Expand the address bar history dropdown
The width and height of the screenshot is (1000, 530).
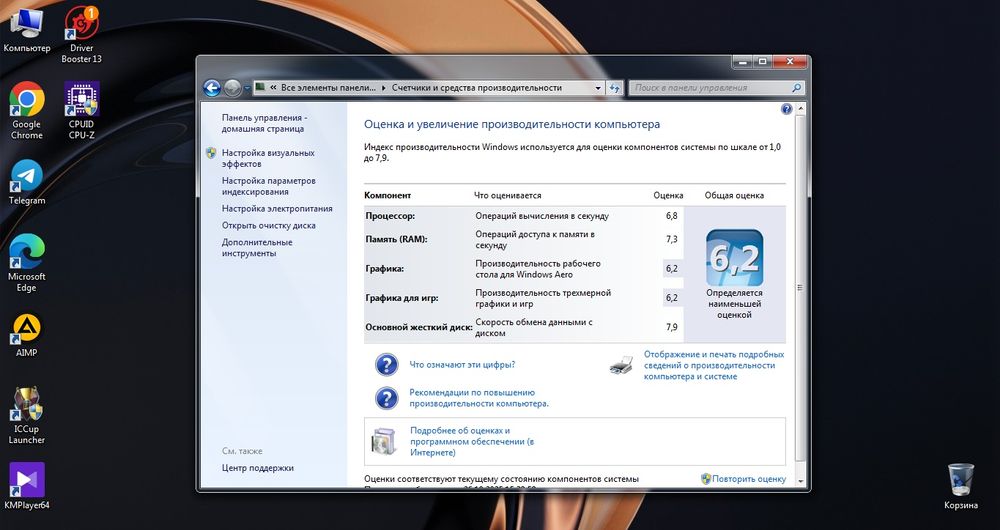pyautogui.click(x=598, y=88)
